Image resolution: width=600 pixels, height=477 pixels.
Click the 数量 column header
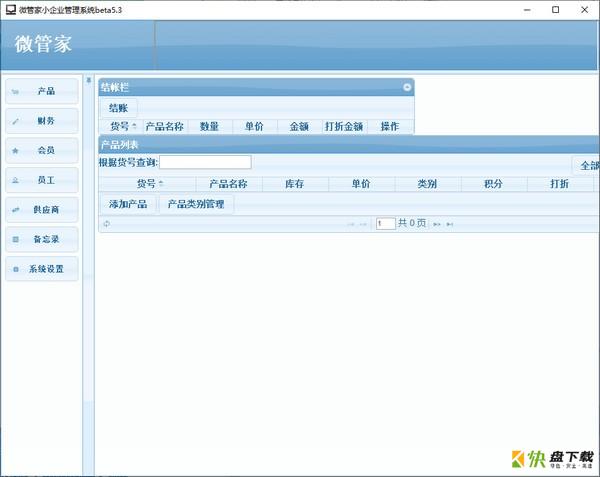pyautogui.click(x=210, y=126)
